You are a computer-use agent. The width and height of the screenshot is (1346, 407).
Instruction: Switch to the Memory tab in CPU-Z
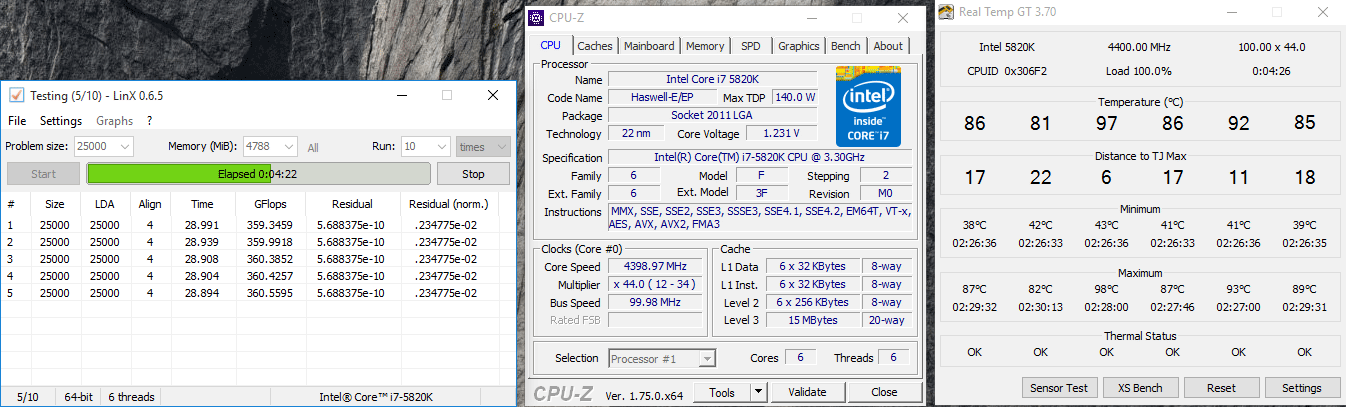click(705, 46)
